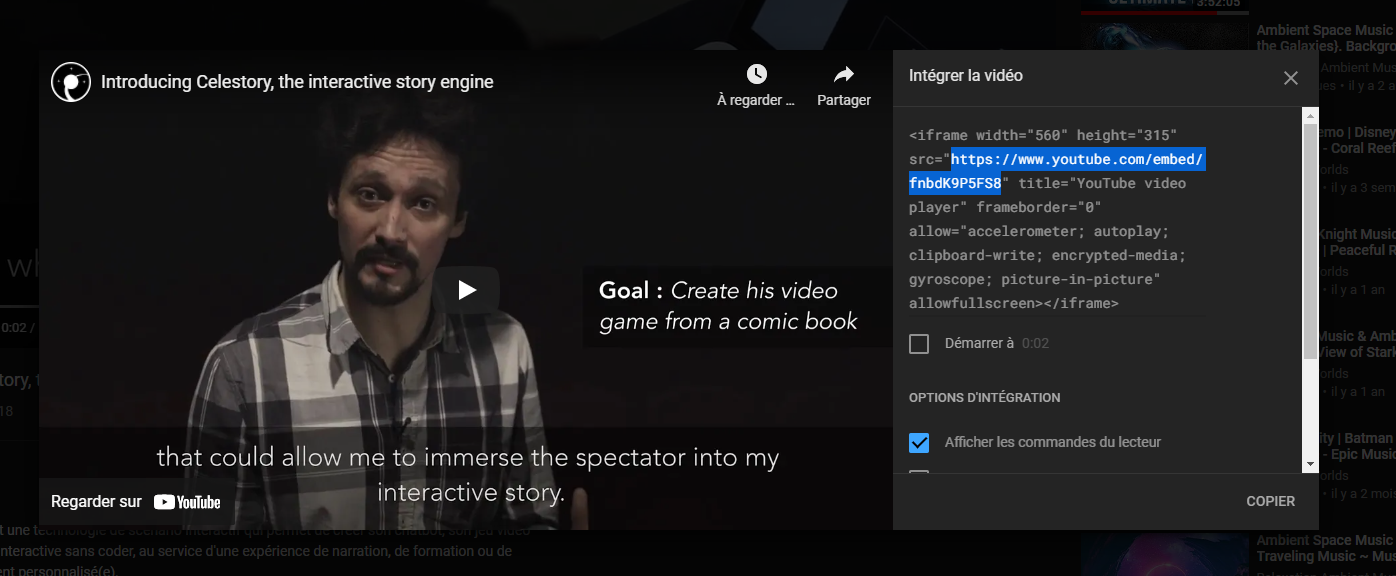Click the Watch later clock icon
Screen dimensions: 1396x576
756,74
